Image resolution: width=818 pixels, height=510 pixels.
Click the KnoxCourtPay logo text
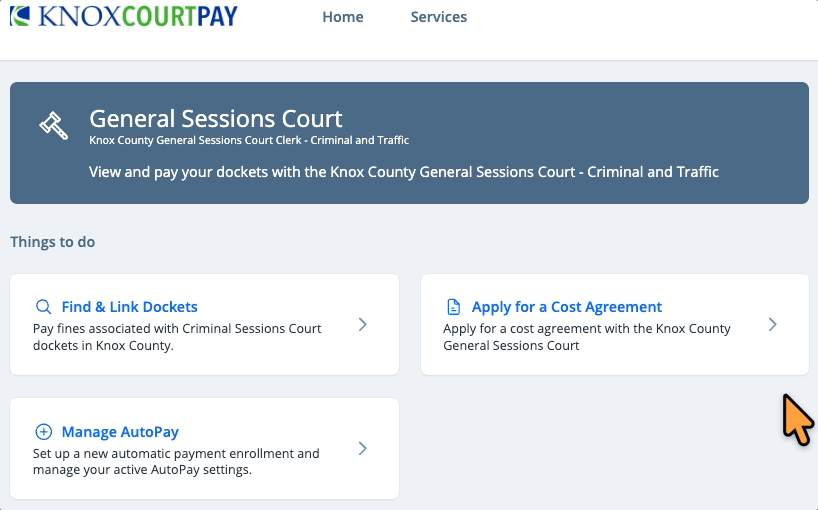point(137,16)
